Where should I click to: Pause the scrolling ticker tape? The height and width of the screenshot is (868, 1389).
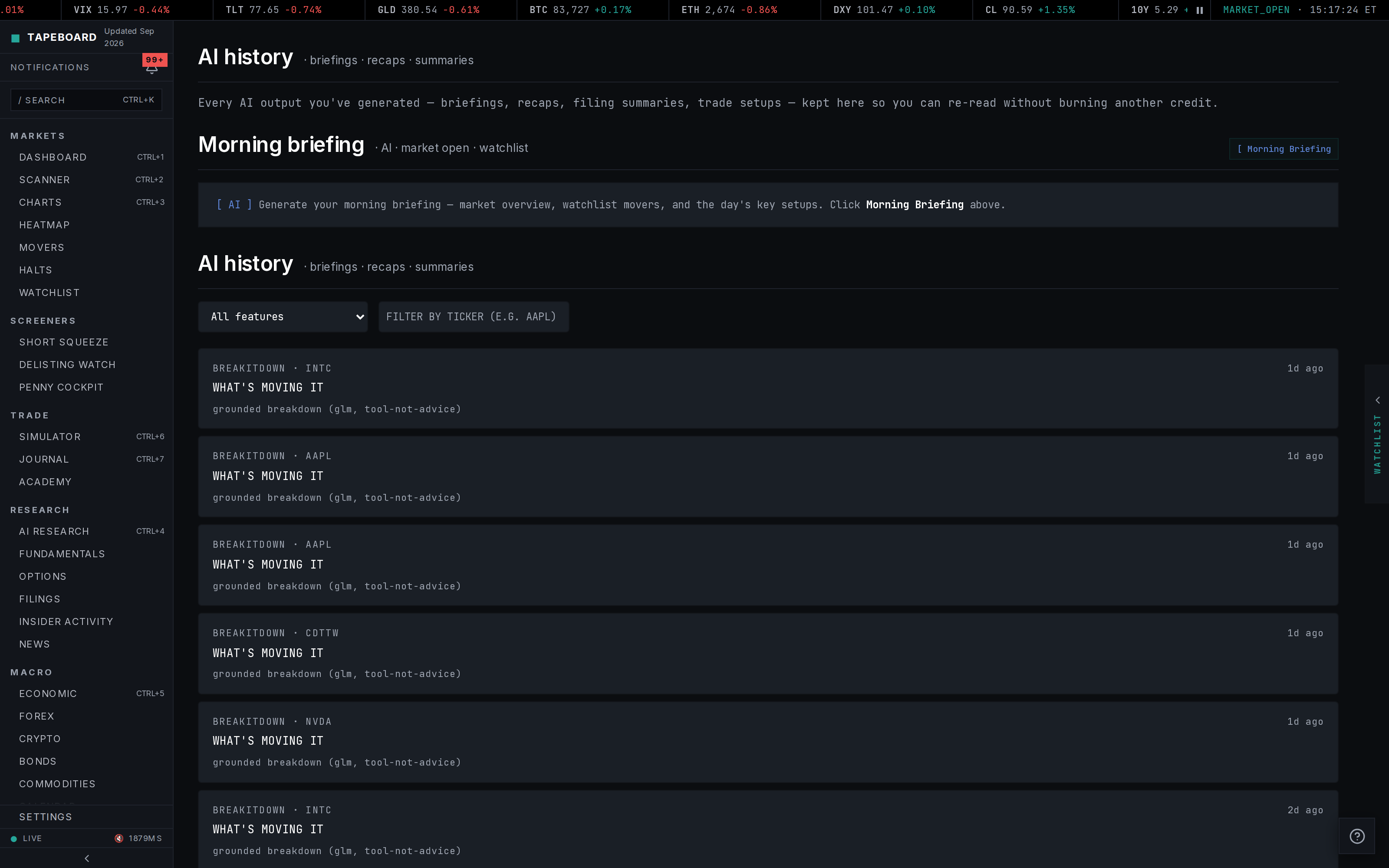tap(1200, 10)
